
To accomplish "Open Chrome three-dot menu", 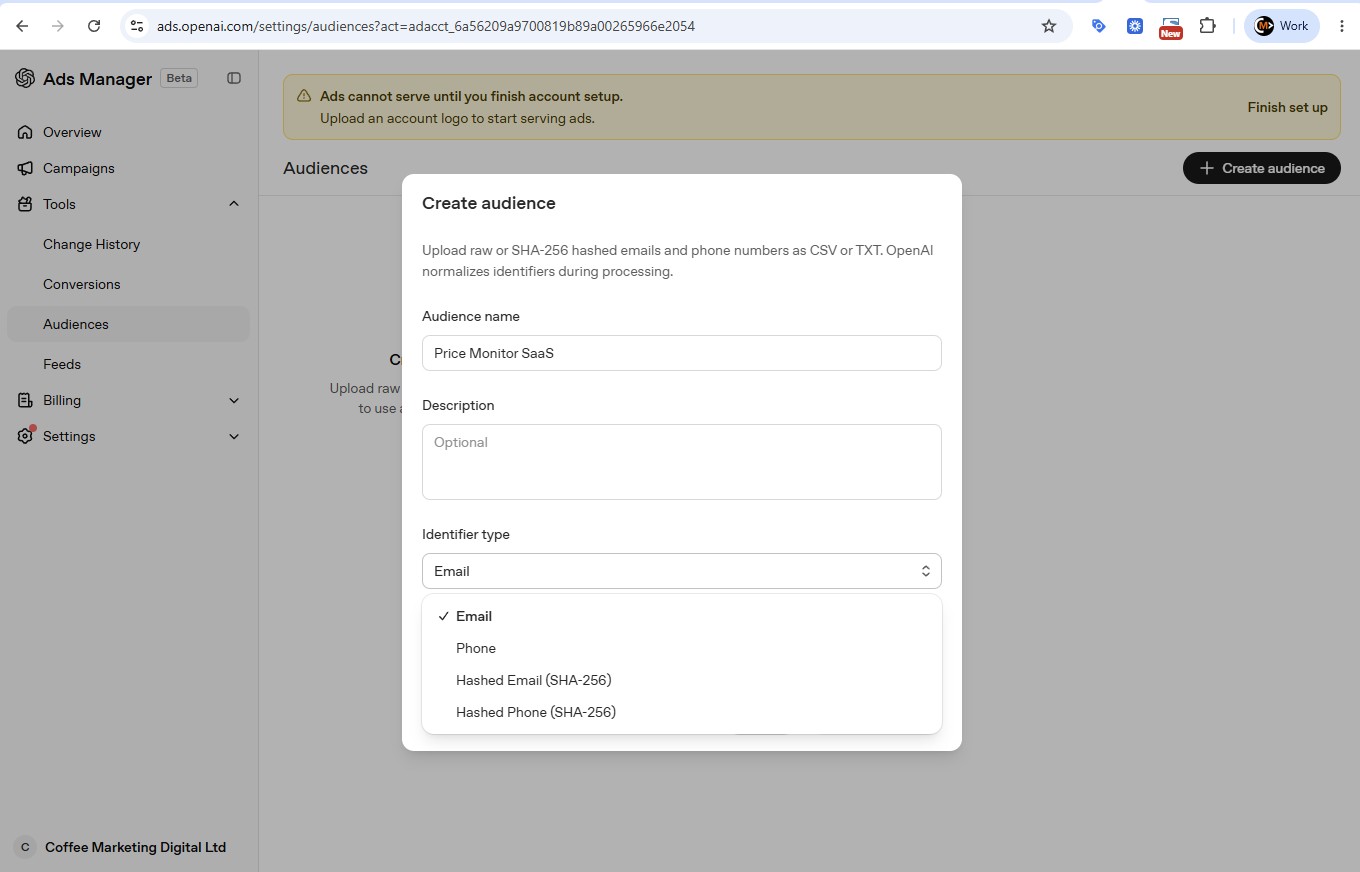I will coord(1342,26).
